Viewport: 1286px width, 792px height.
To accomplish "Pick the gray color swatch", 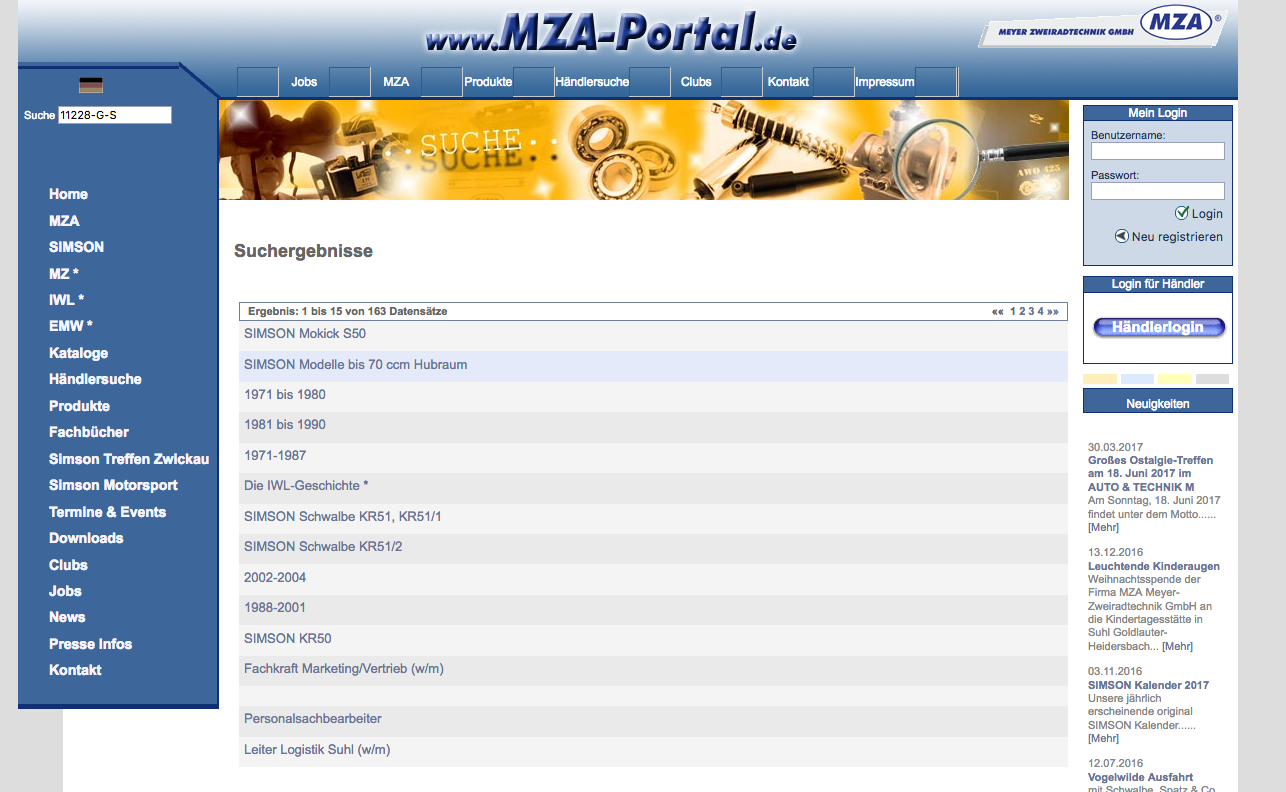I will tap(1212, 379).
